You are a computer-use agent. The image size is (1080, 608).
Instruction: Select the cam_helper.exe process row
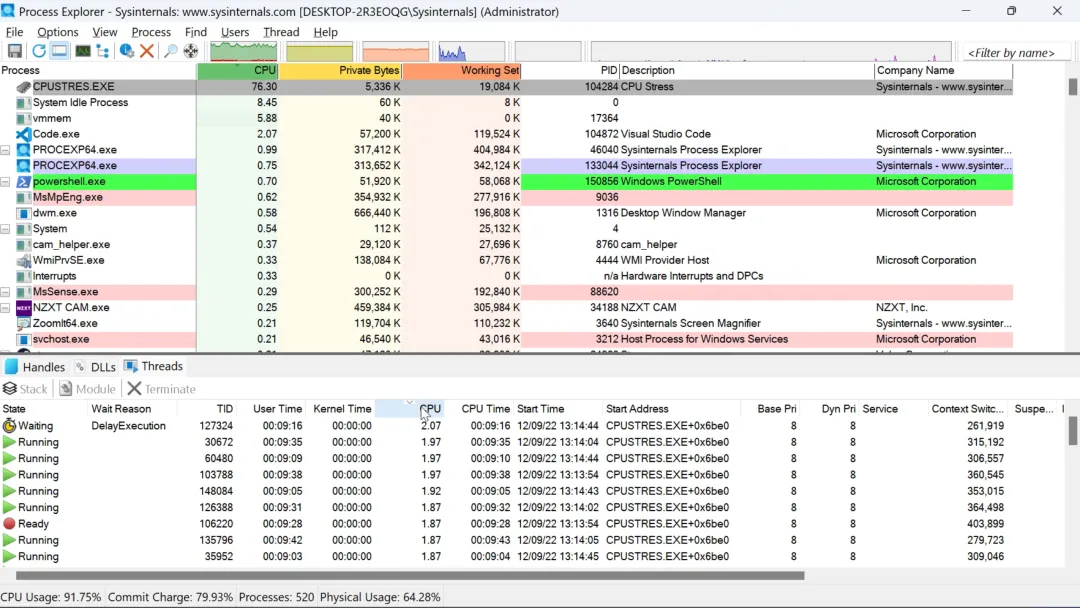(x=506, y=244)
